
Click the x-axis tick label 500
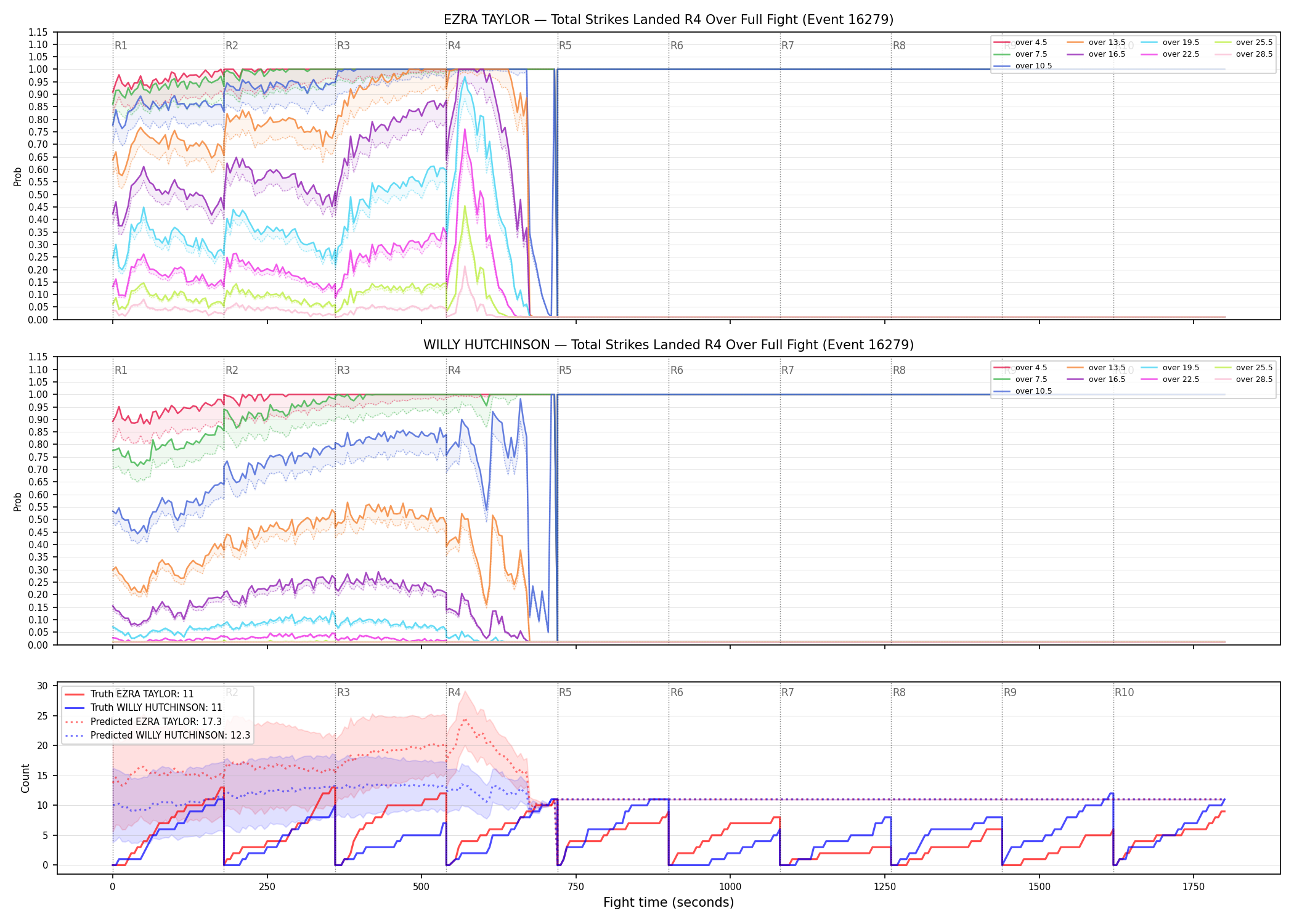click(421, 887)
